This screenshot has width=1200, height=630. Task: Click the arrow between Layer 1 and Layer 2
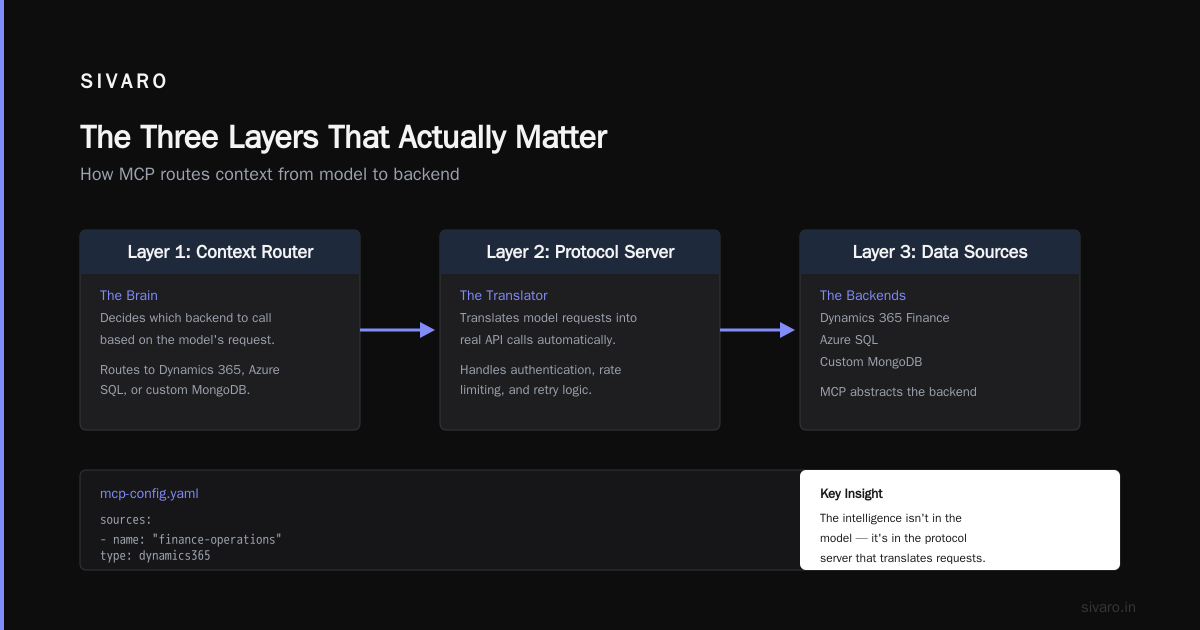pyautogui.click(x=398, y=330)
